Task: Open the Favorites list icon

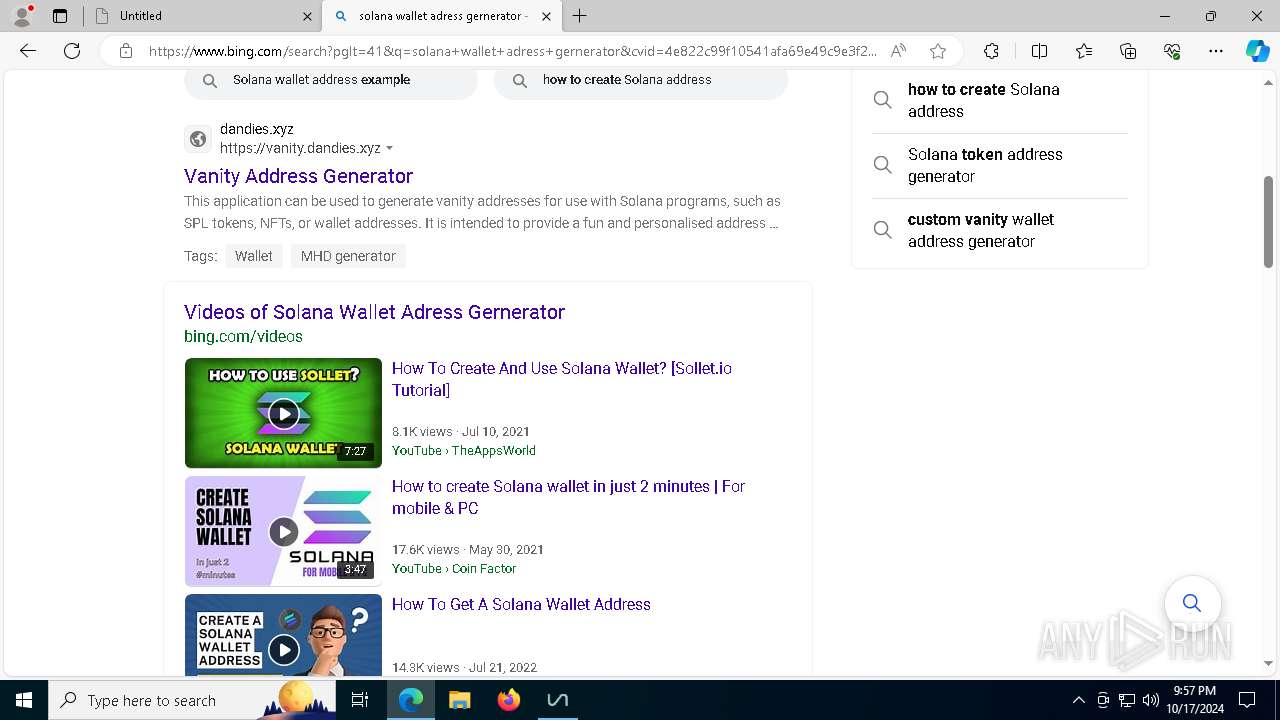Action: point(1084,51)
